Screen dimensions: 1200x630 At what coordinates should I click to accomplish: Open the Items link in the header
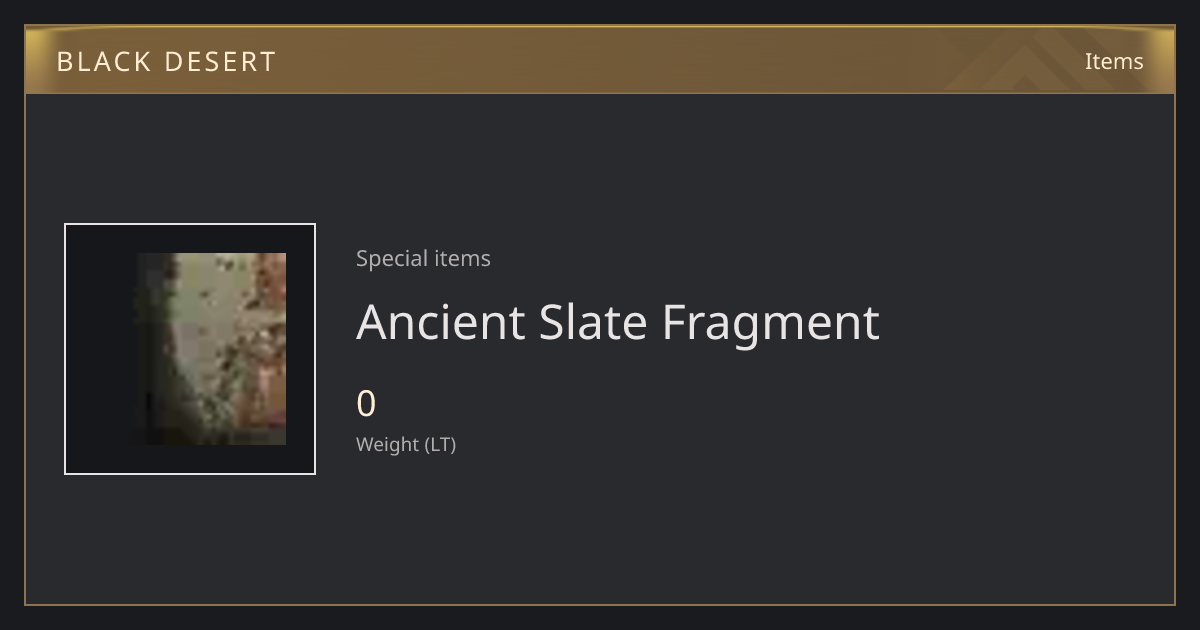point(1114,62)
